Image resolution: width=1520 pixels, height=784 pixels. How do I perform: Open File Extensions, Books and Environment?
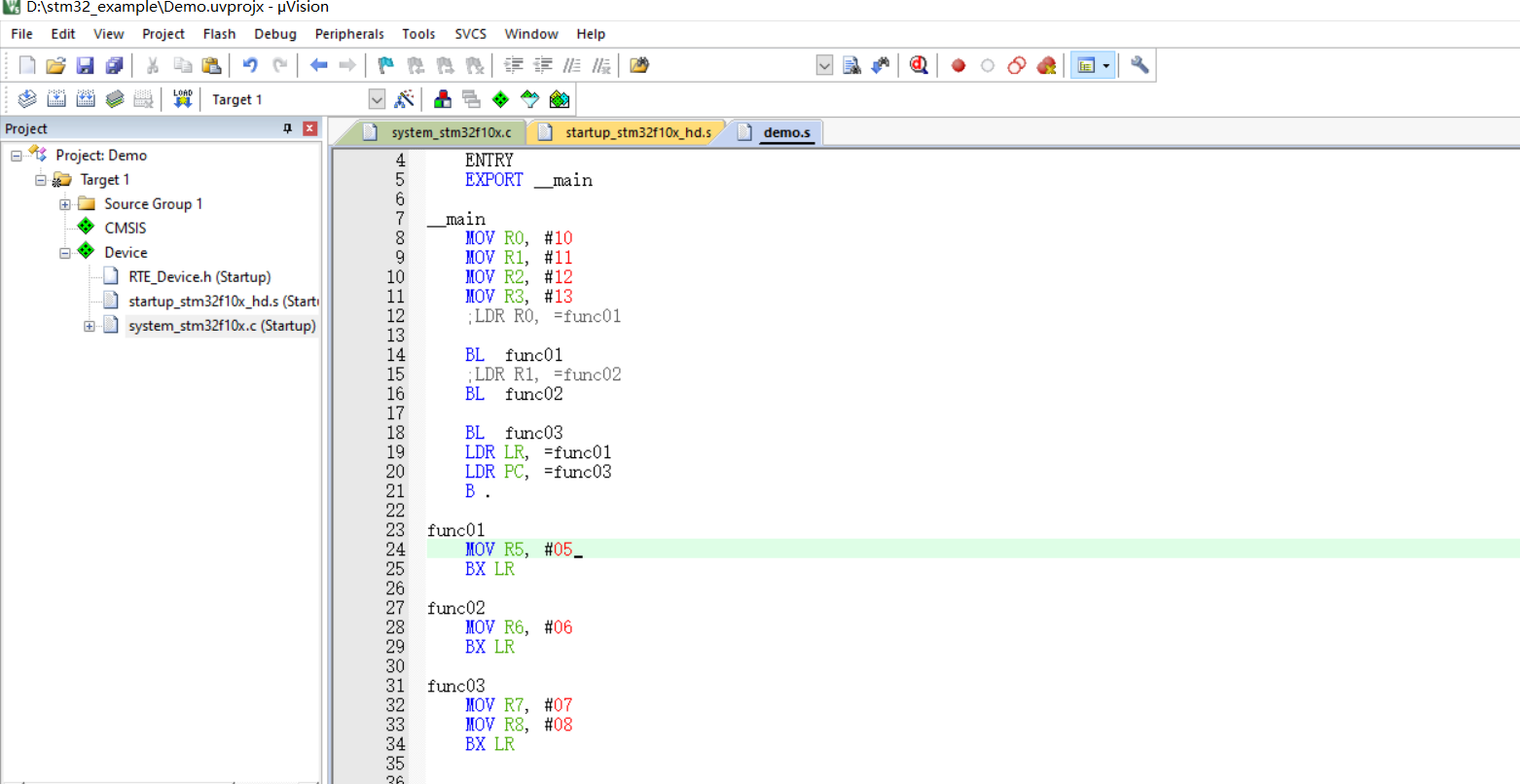pyautogui.click(x=443, y=99)
